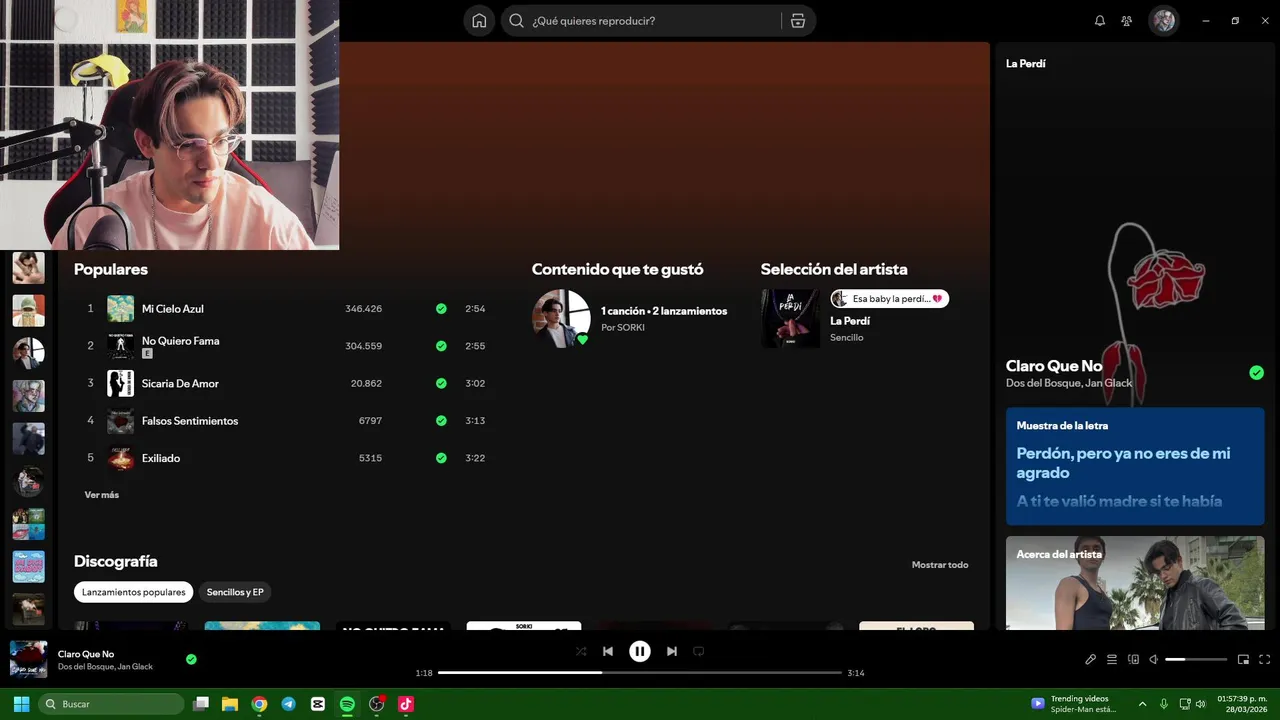Screen dimensions: 1280x720
Task: Open Claro Que No title in right panel
Action: (1054, 366)
